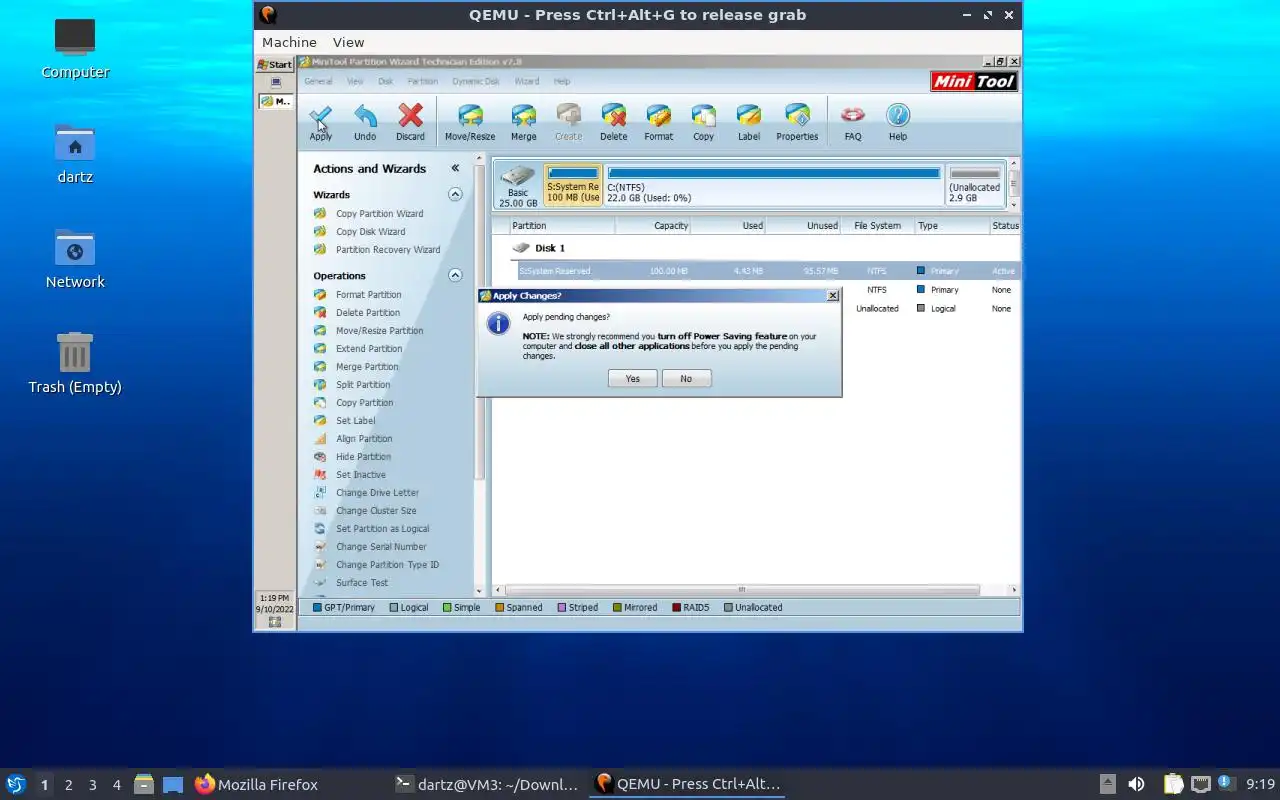1280x800 pixels.
Task: Click the Mirrored legend swatch
Action: 617,608
